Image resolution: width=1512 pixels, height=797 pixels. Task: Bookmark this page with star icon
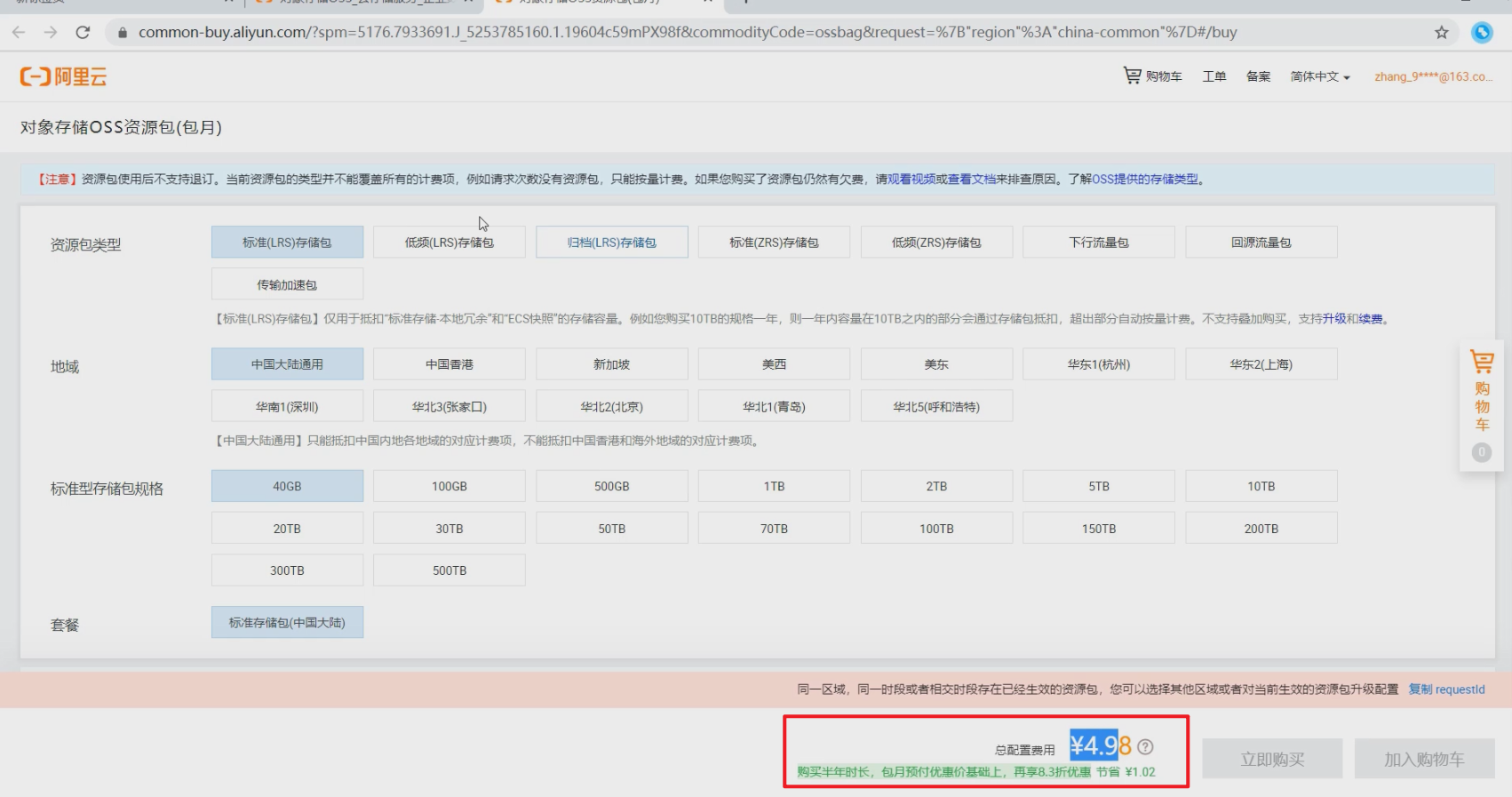click(x=1441, y=33)
